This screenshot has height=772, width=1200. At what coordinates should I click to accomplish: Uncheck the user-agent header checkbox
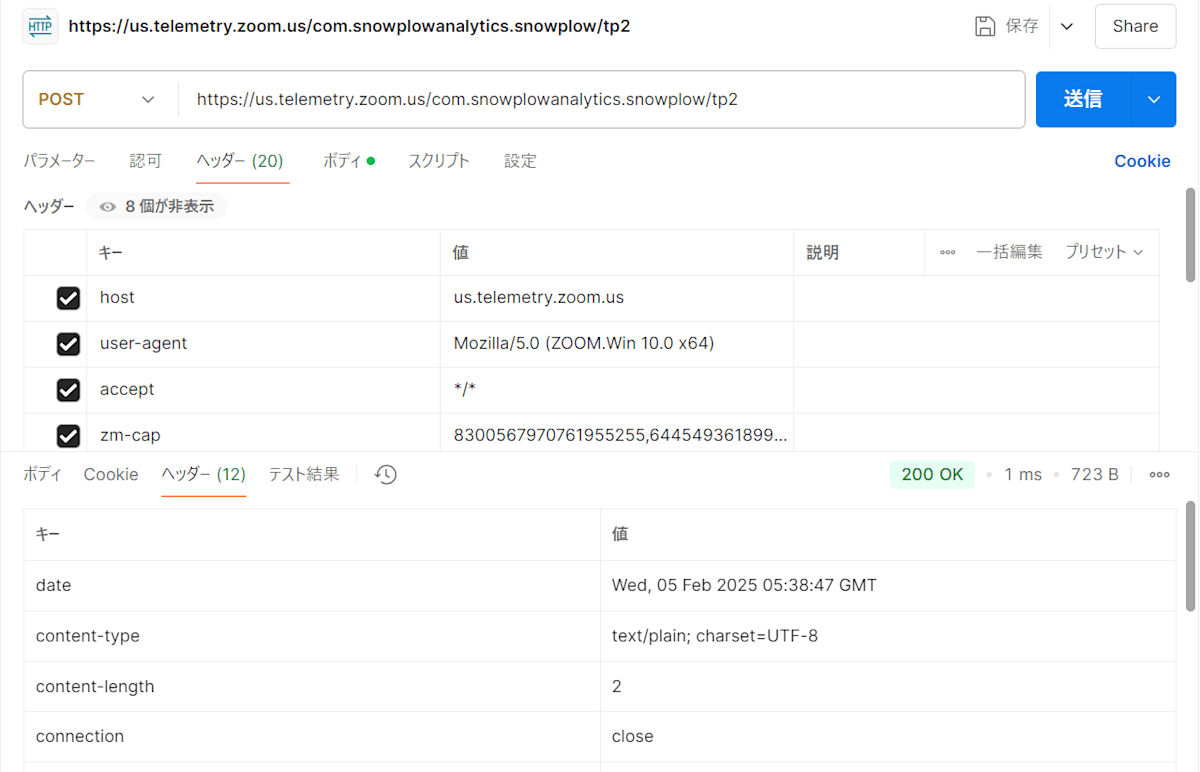[x=68, y=344]
